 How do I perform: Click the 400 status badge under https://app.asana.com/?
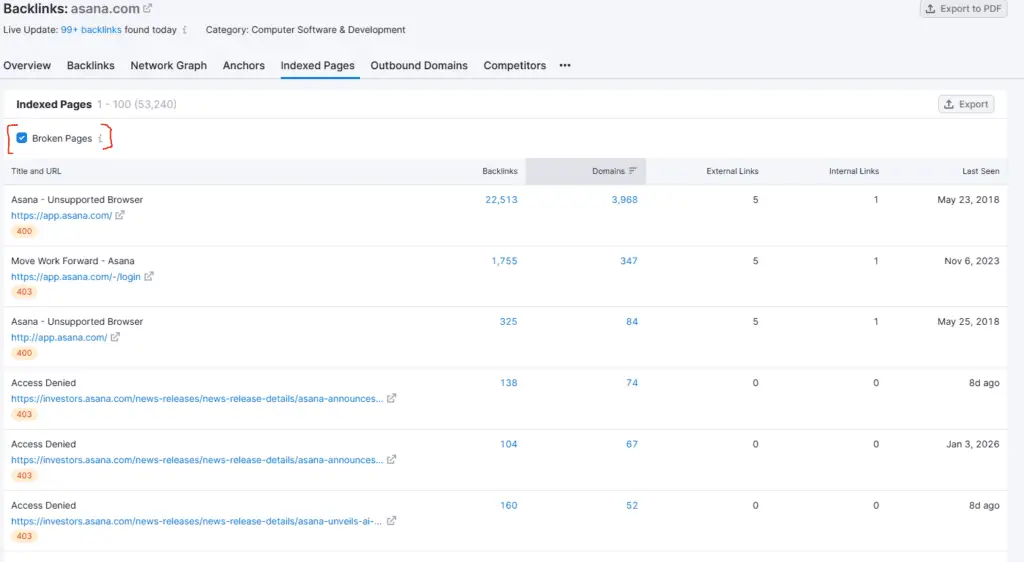(24, 231)
